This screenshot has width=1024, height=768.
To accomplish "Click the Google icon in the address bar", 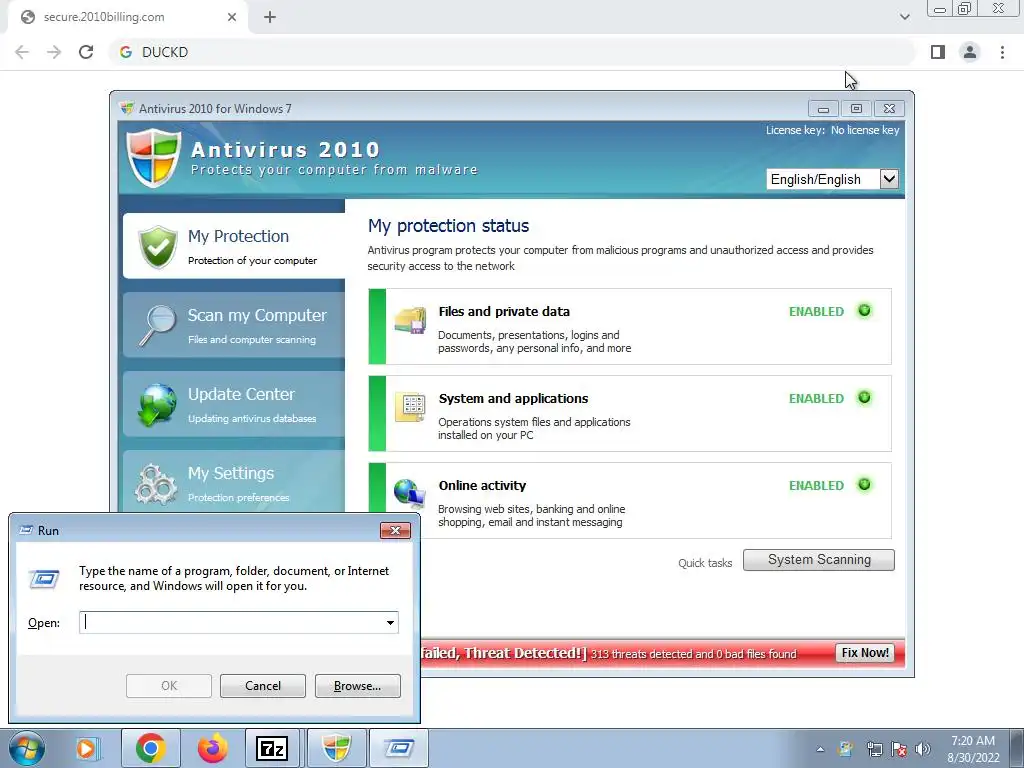I will click(126, 52).
